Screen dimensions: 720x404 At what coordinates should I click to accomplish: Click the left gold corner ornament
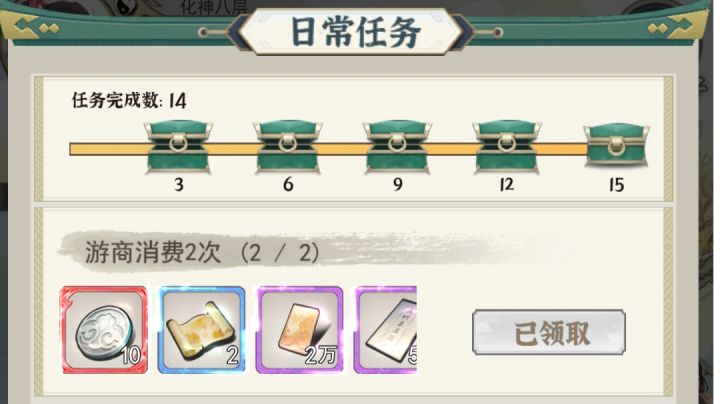(x=35, y=26)
